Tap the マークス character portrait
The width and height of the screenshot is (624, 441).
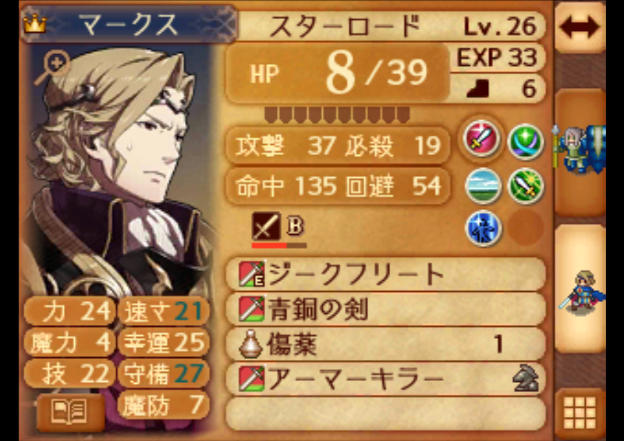(x=119, y=171)
